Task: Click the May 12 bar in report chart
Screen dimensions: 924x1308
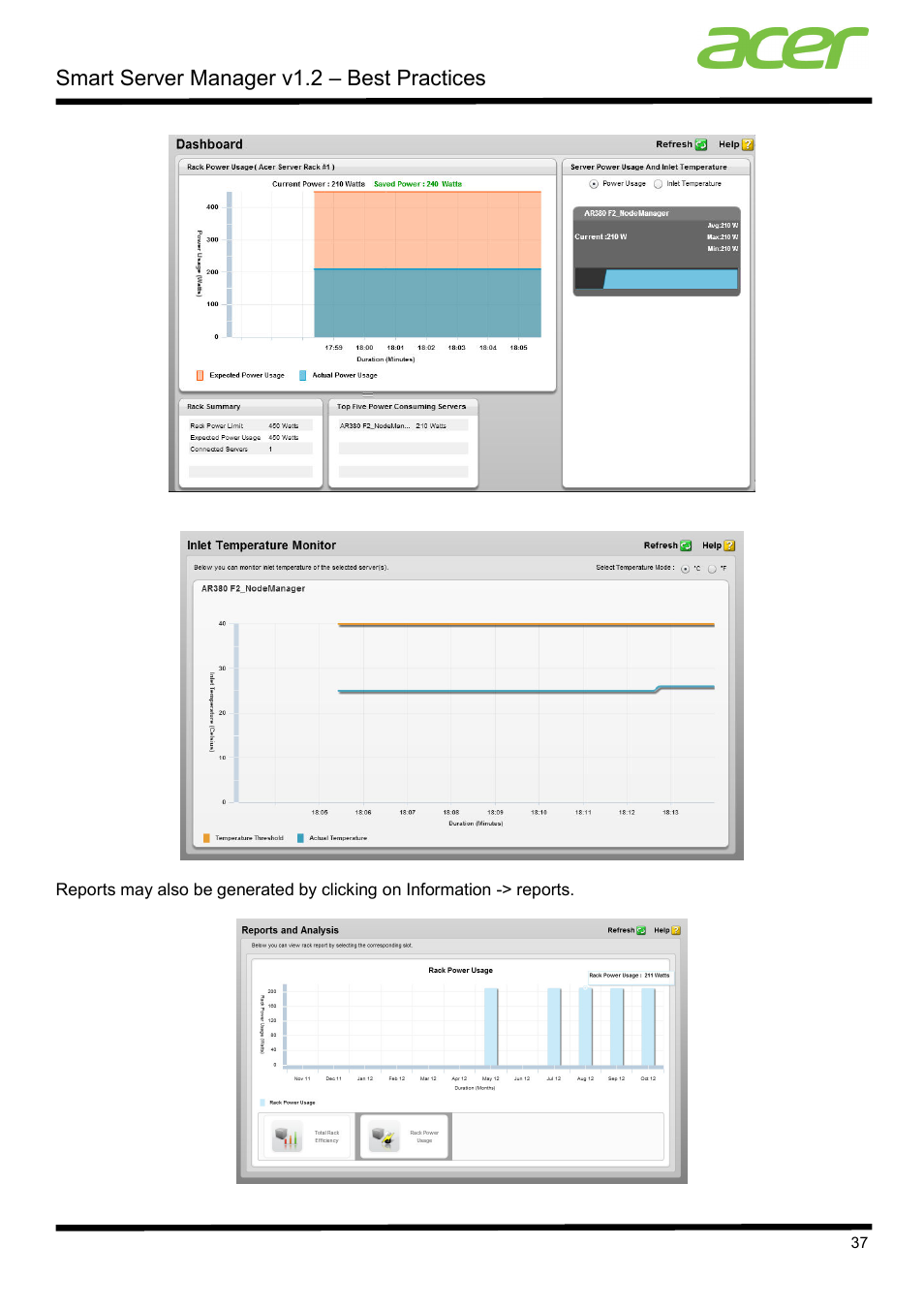Action: [x=491, y=1027]
